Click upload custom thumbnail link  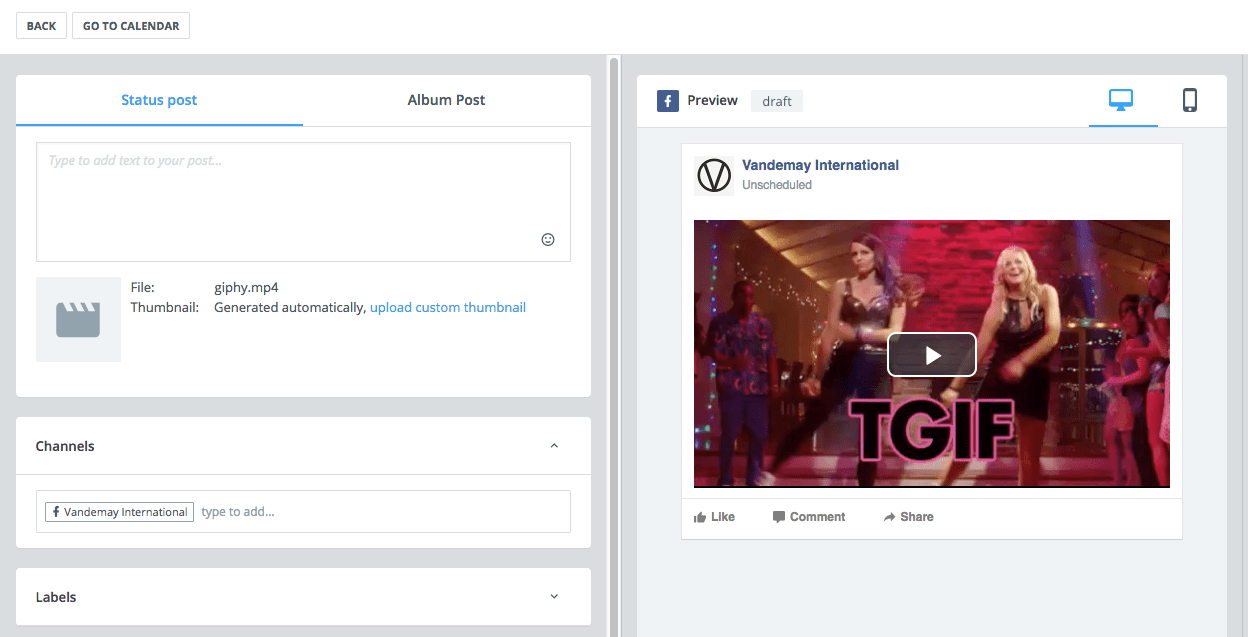(x=448, y=308)
